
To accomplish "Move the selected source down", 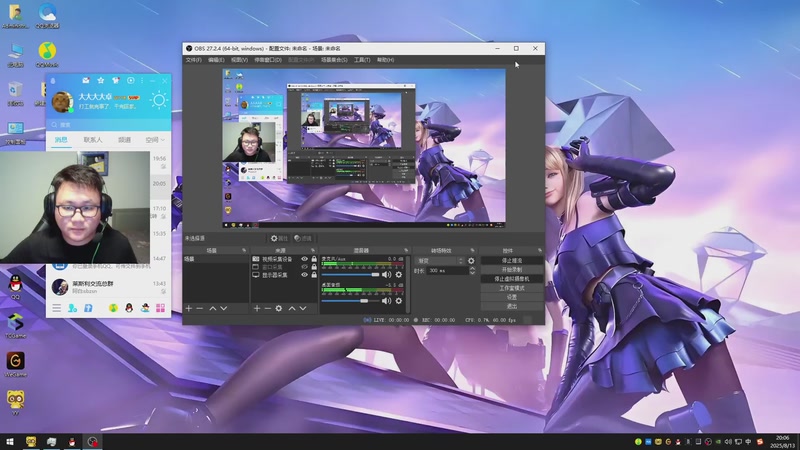I will 303,308.
